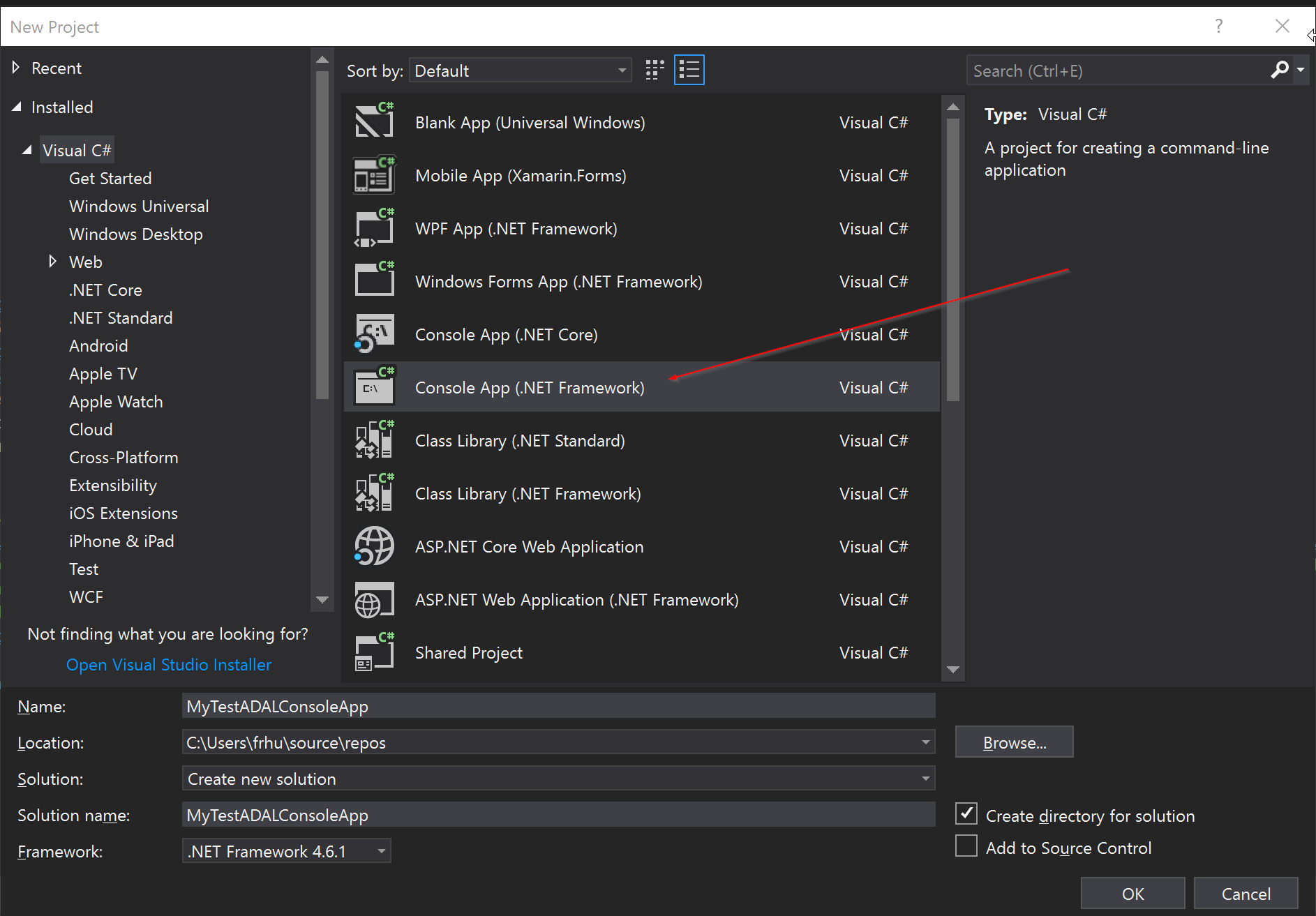
Task: Click the Class Library (.NET Standard) icon
Action: click(x=375, y=440)
